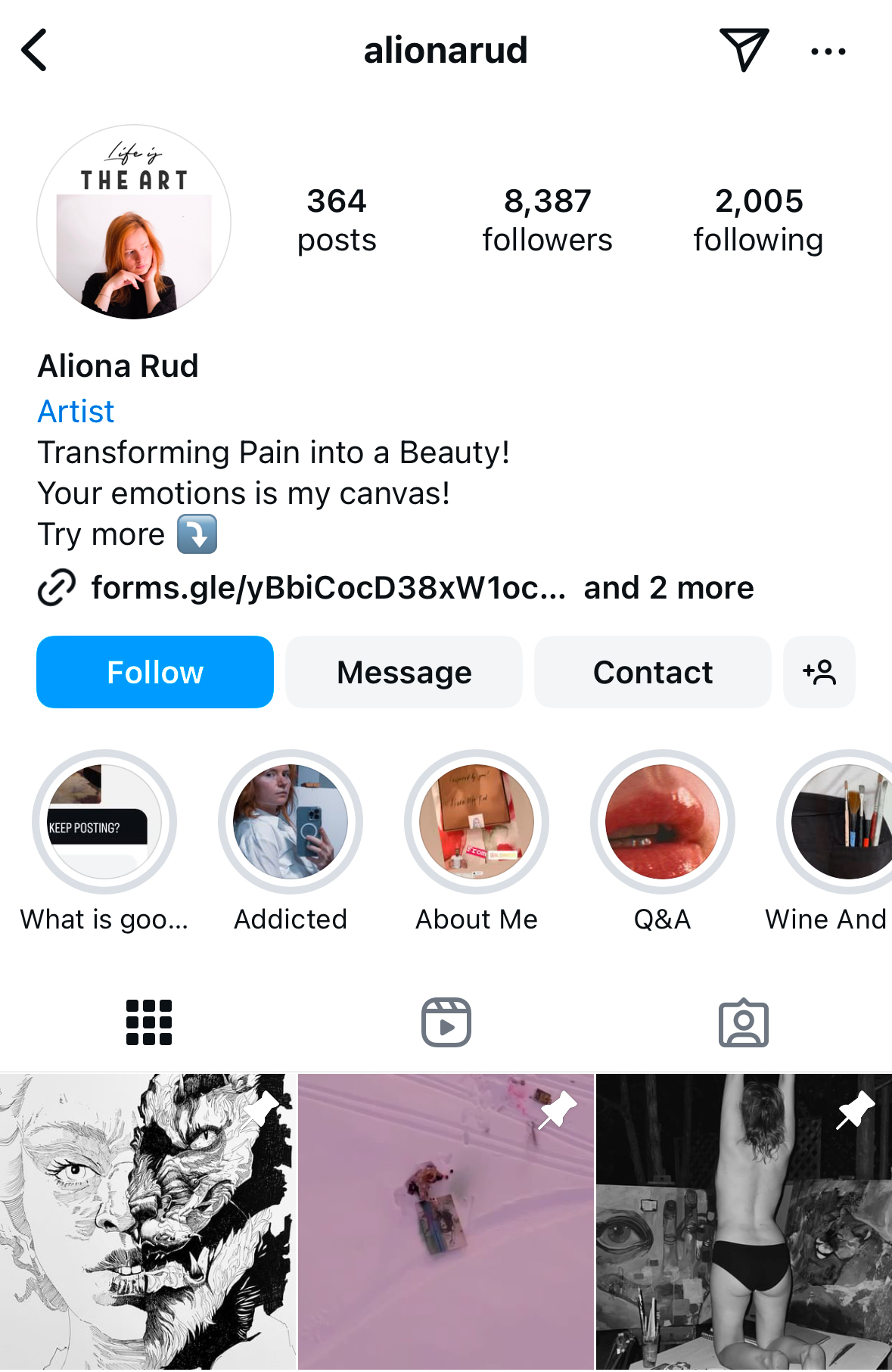The width and height of the screenshot is (892, 1372).
Task: Open the Addicted story highlight
Action: pyautogui.click(x=291, y=822)
